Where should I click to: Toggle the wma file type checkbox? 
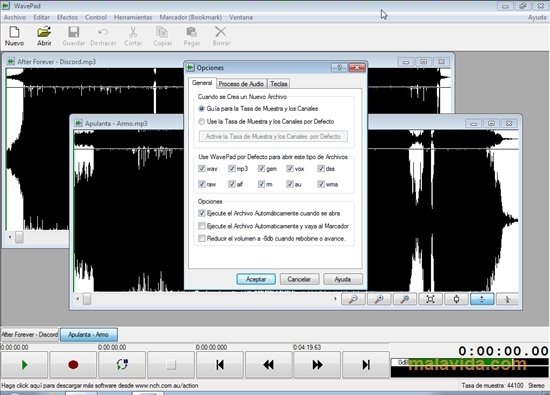(x=321, y=184)
